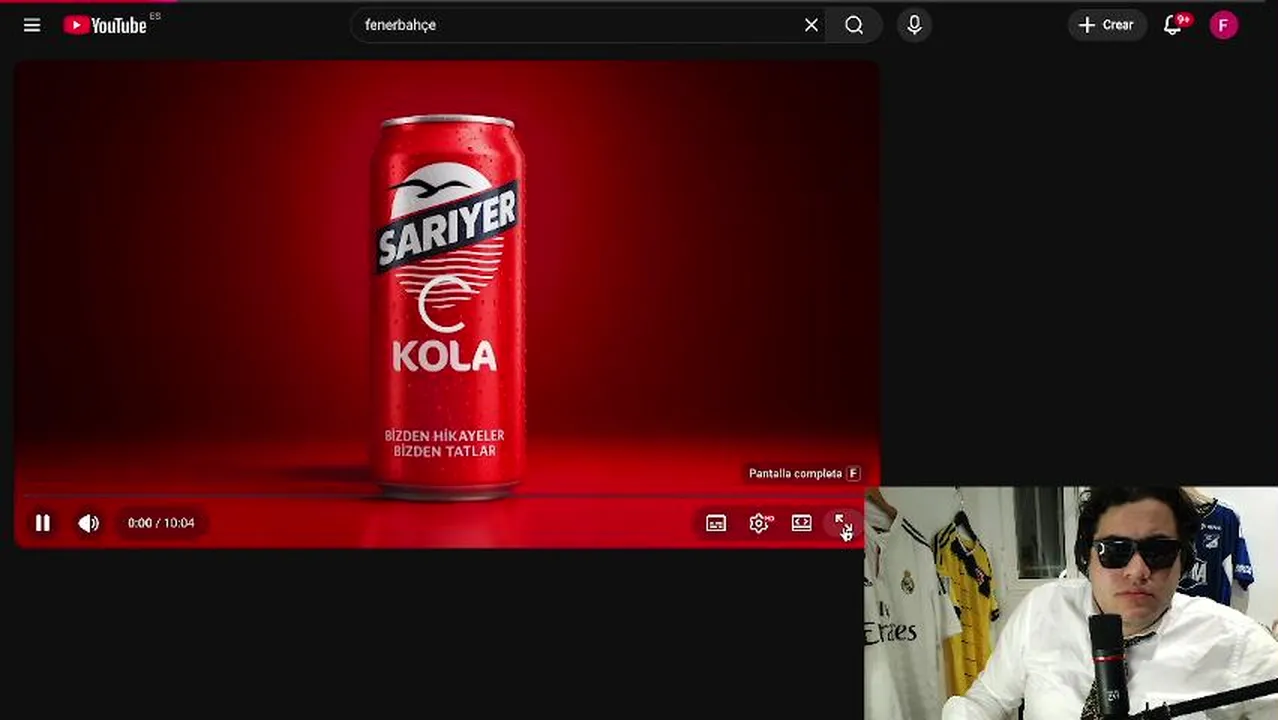Mute the video volume
Image resolution: width=1278 pixels, height=720 pixels.
(x=89, y=523)
